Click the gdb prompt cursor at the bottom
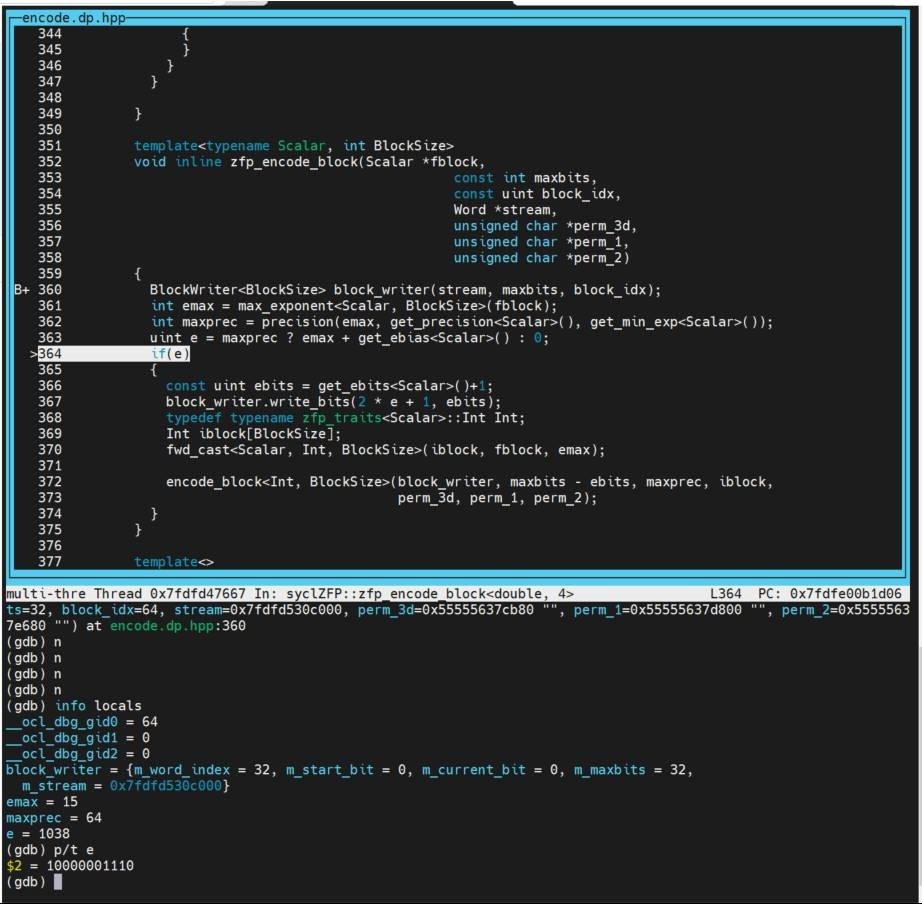 [x=58, y=882]
